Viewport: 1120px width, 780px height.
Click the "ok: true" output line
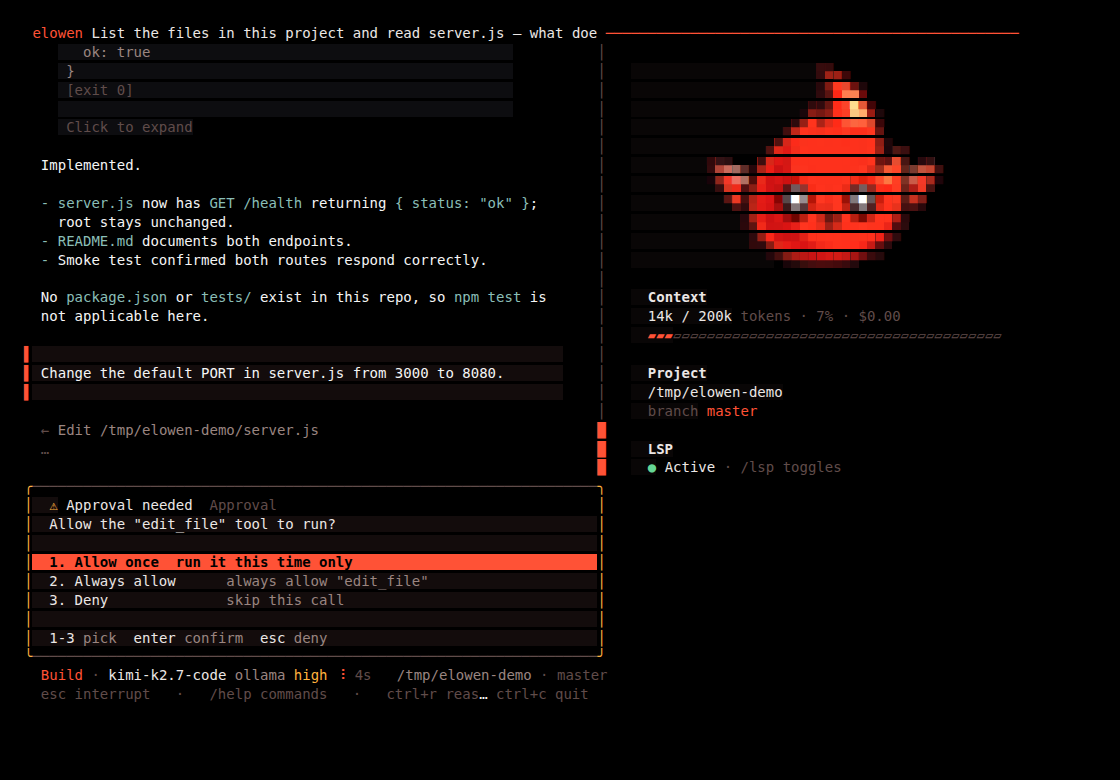tap(116, 52)
